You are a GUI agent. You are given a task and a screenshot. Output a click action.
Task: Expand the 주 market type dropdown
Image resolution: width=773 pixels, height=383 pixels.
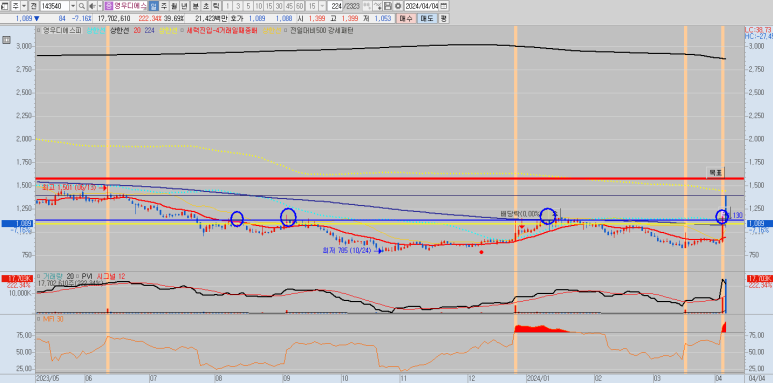(x=24, y=6)
